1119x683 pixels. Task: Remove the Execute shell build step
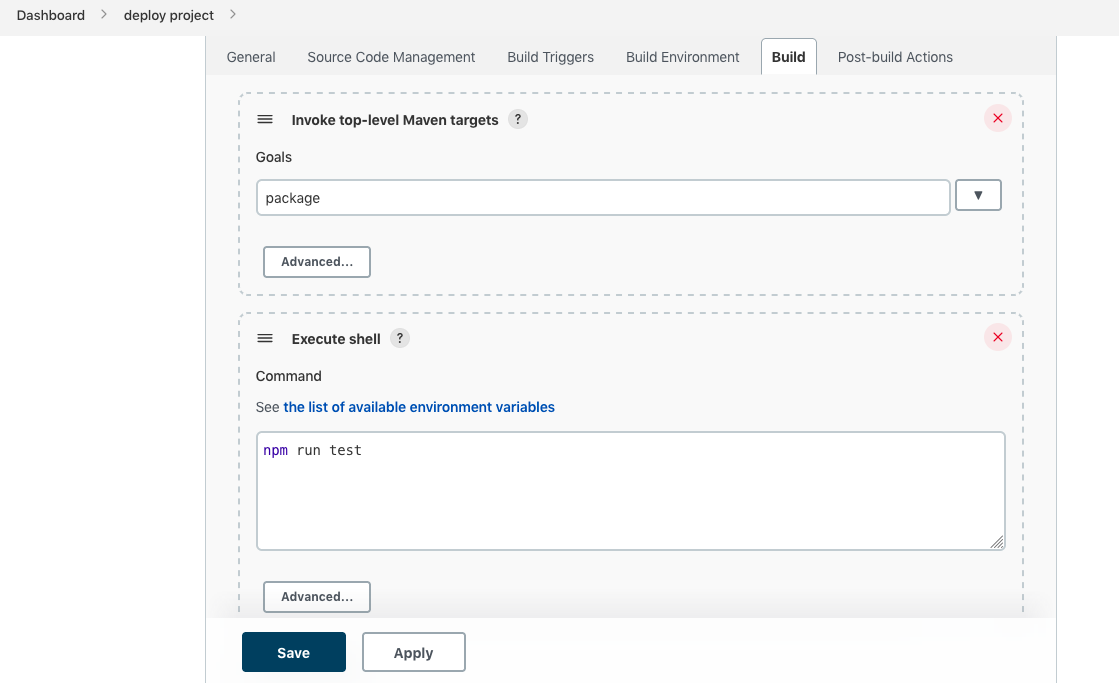tap(997, 338)
